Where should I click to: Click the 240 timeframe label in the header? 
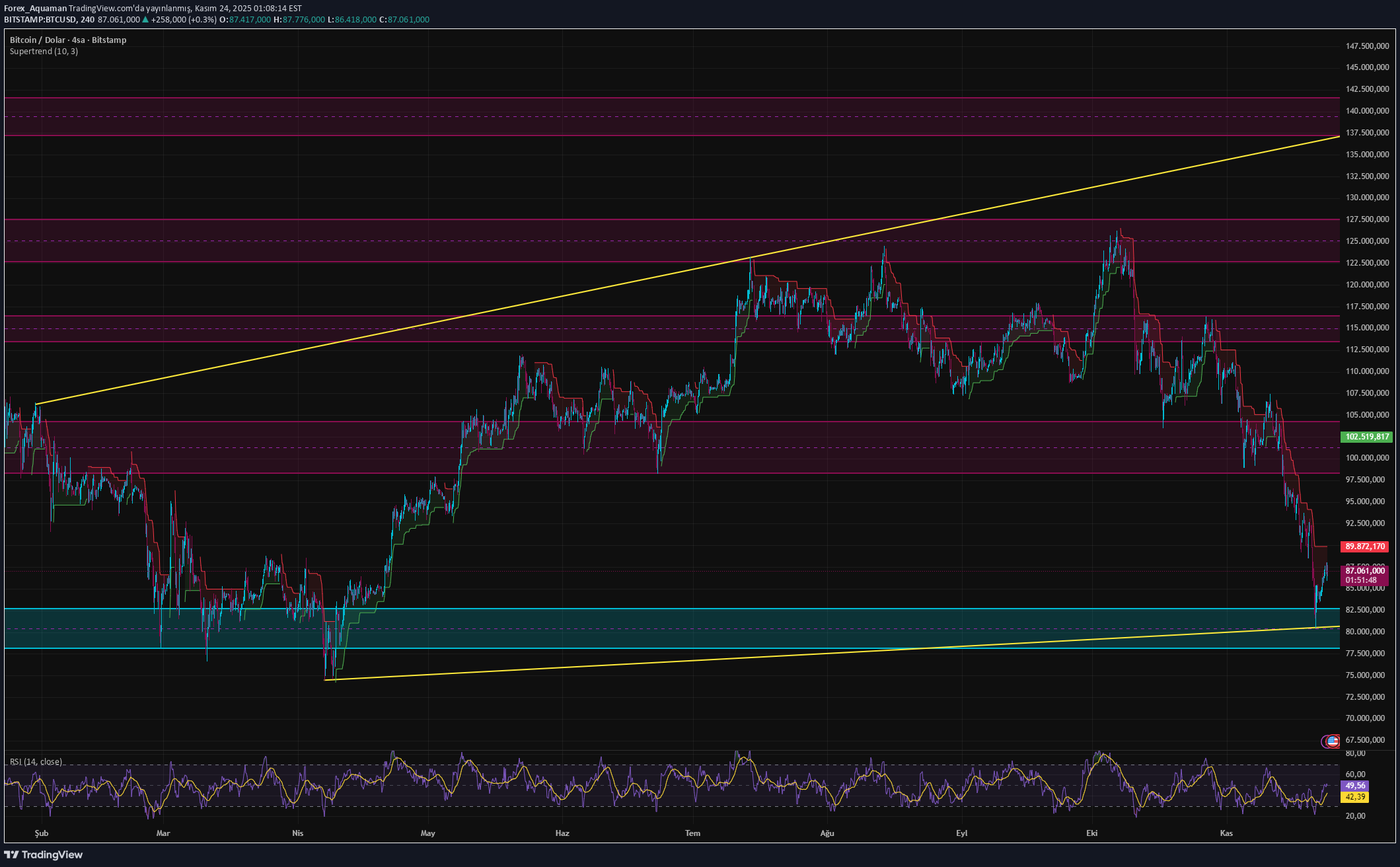[x=87, y=19]
